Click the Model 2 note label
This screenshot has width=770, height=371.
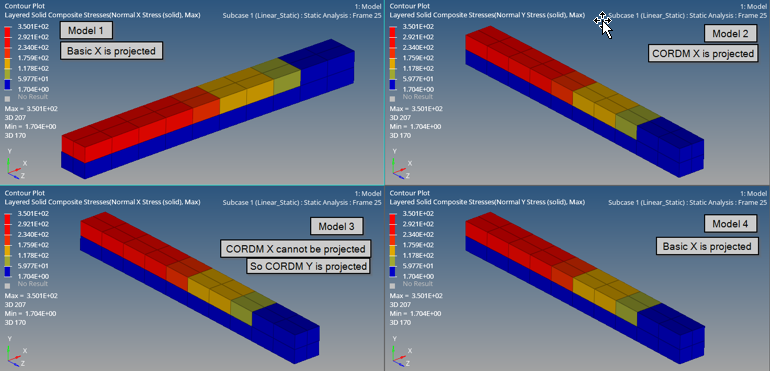(730, 33)
